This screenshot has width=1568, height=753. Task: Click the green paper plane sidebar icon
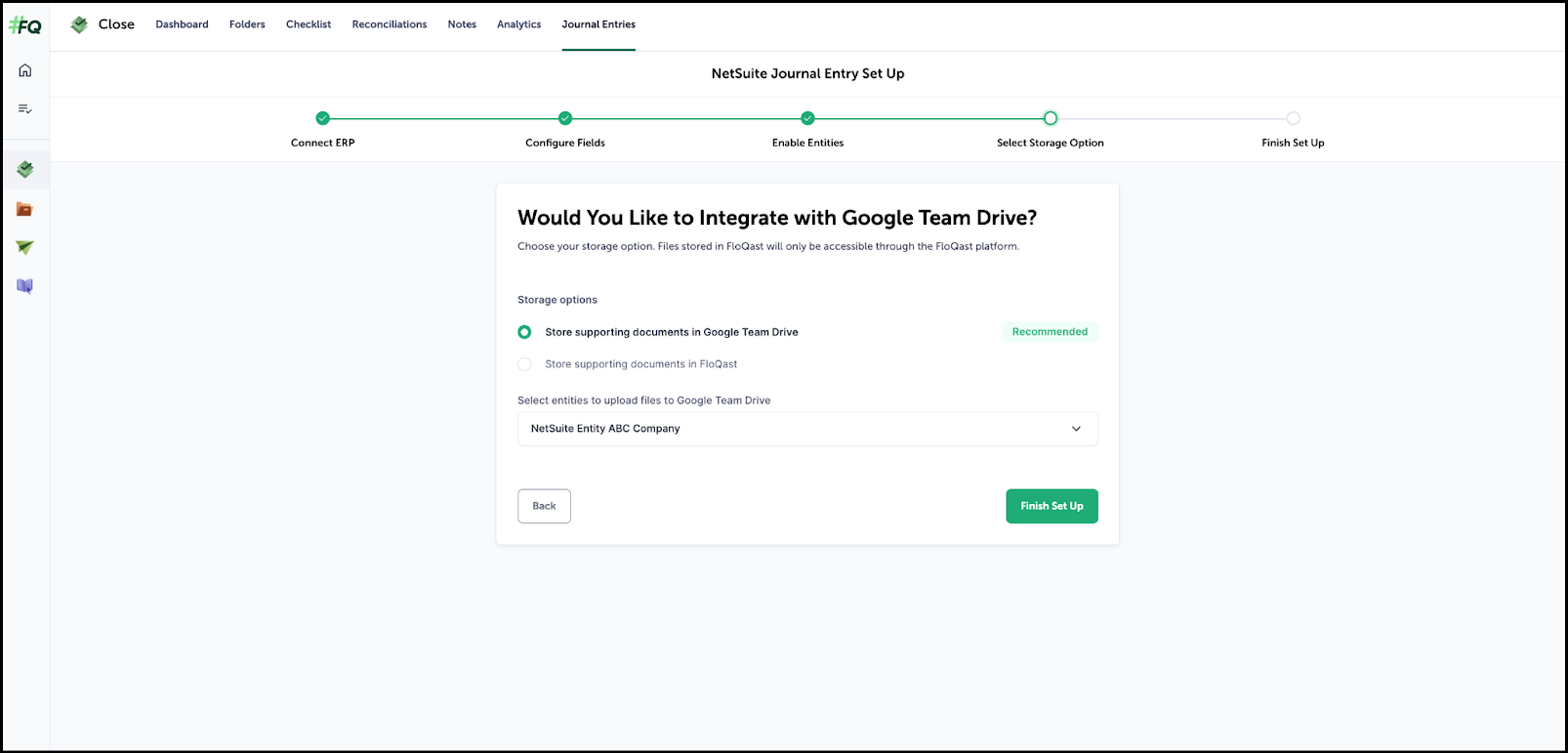click(25, 248)
